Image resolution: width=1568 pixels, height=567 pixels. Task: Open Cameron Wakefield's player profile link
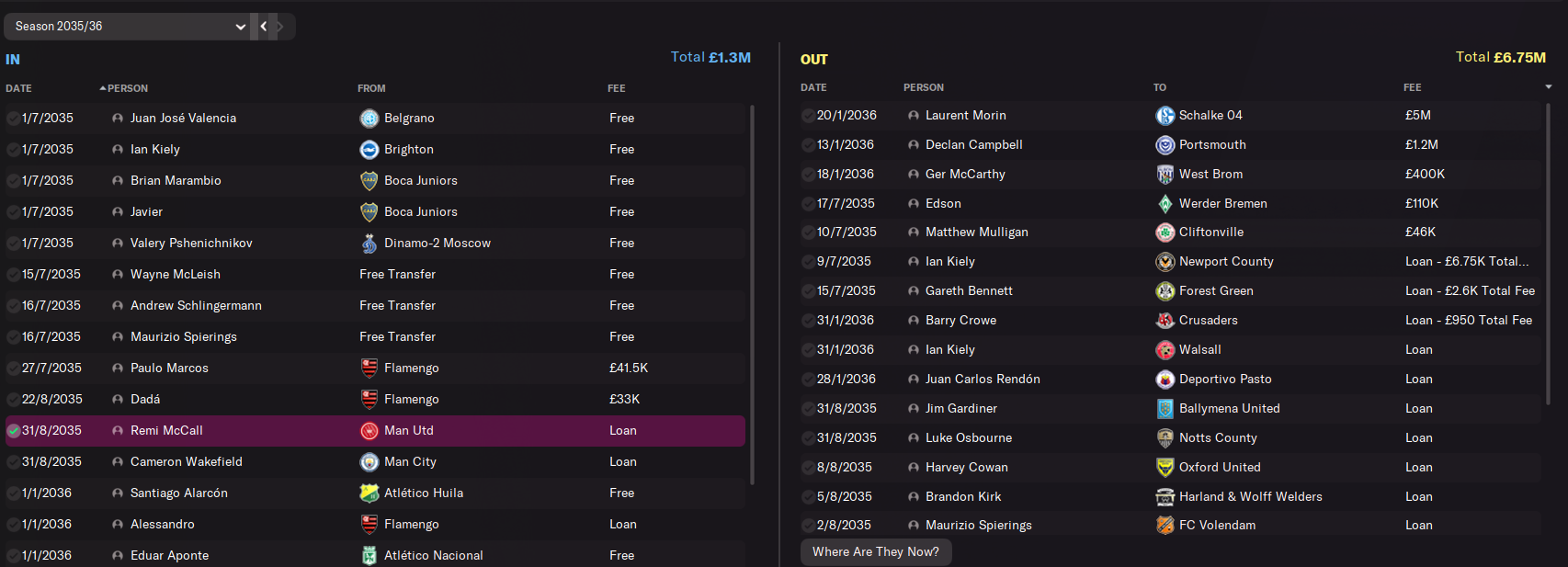pos(186,462)
